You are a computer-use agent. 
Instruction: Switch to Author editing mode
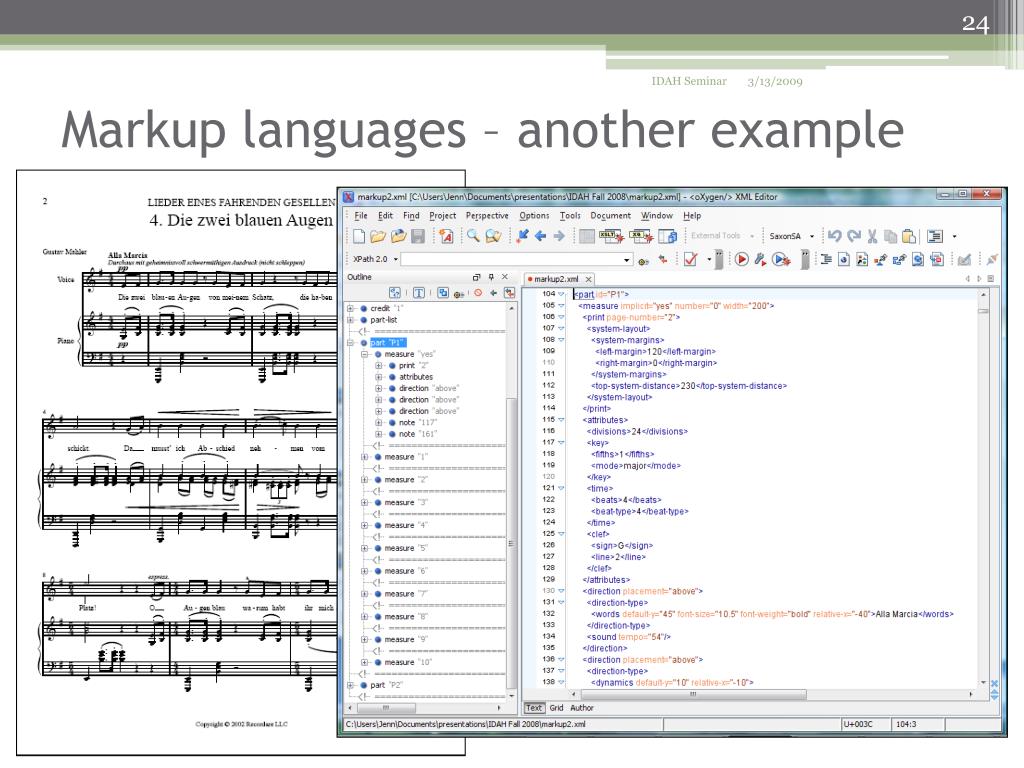pos(582,708)
